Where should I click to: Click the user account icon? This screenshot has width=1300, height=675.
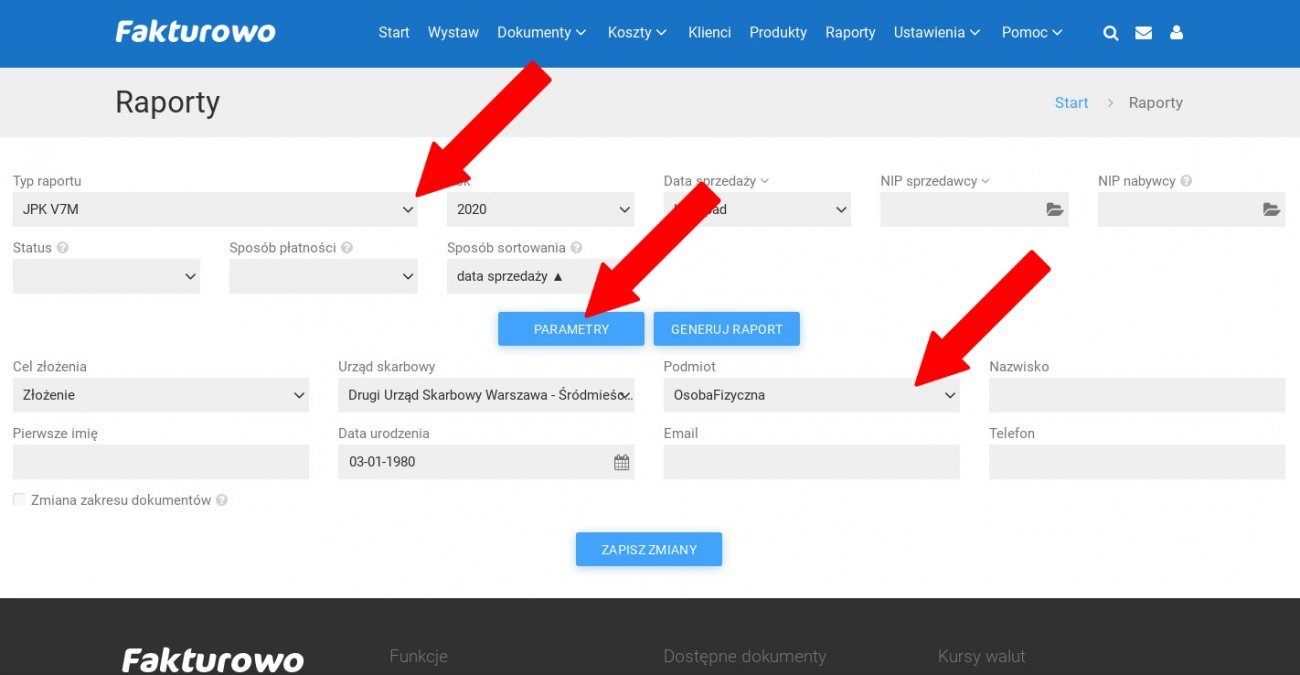click(x=1176, y=33)
